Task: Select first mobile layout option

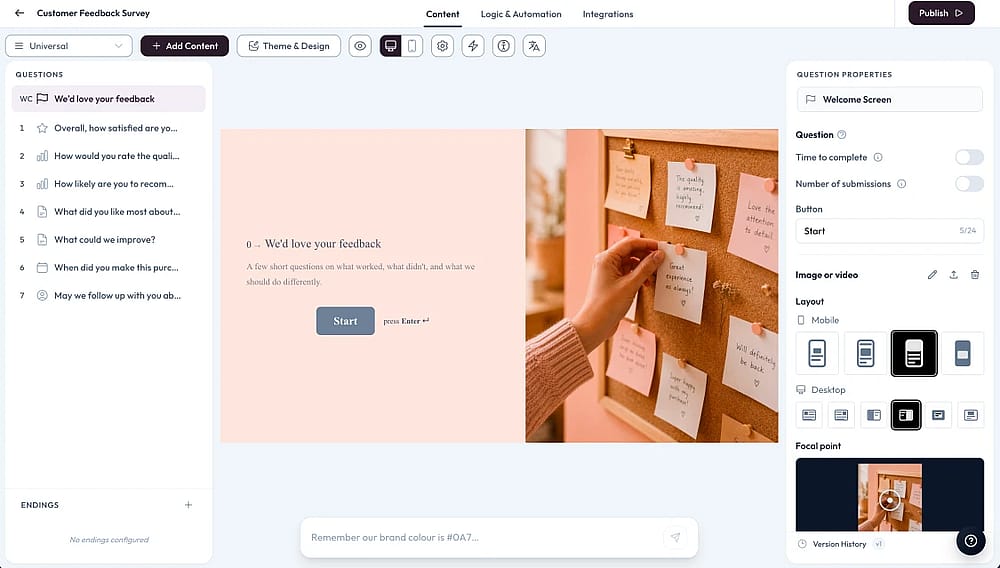Action: click(817, 353)
